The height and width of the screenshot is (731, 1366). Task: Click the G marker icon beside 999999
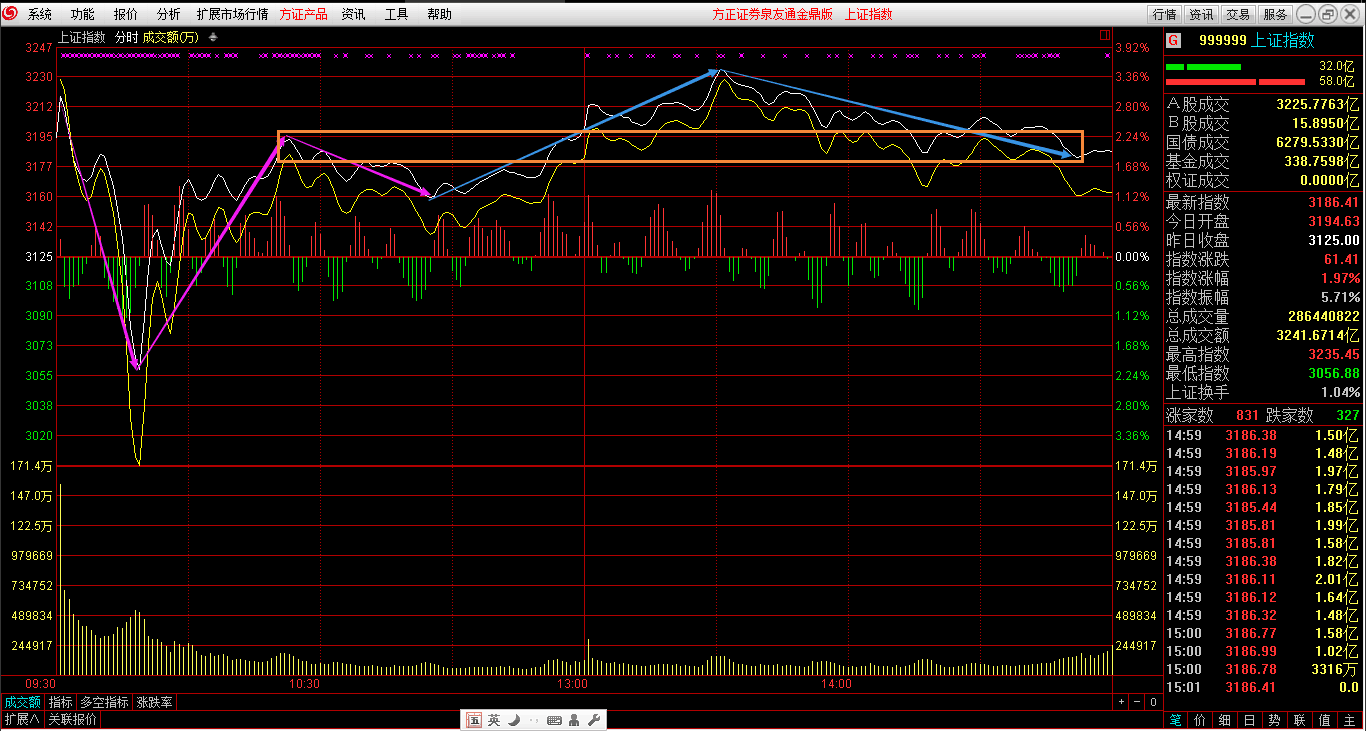pos(1173,41)
